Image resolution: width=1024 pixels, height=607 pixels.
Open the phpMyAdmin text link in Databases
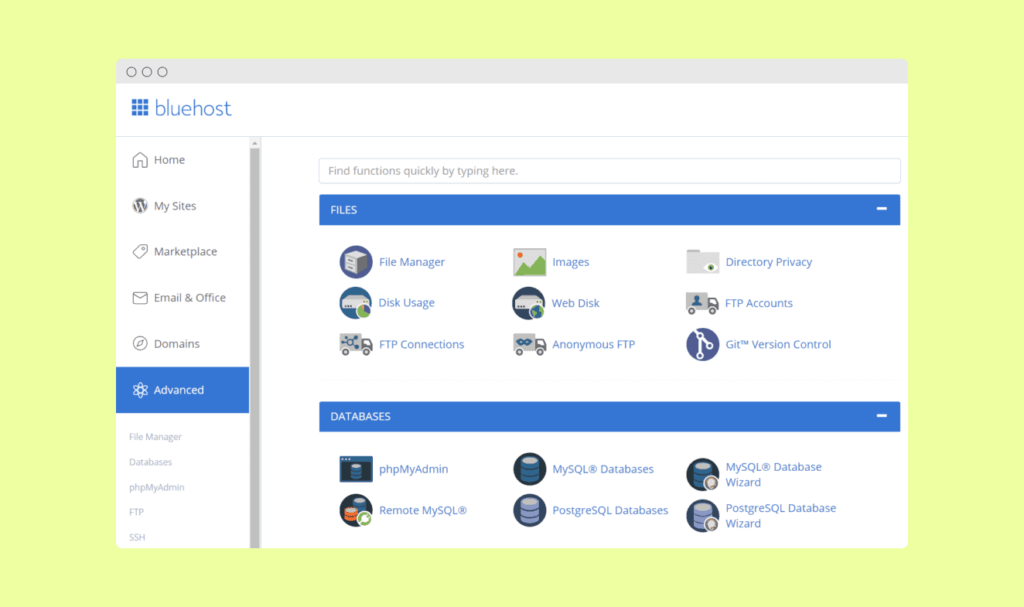click(x=413, y=469)
